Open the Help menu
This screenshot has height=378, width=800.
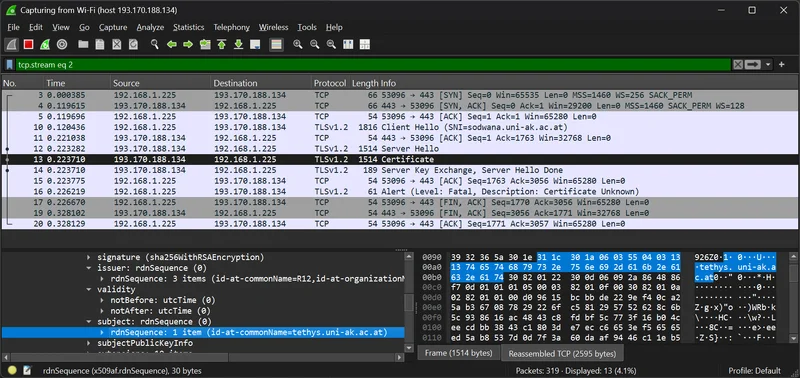click(x=334, y=28)
